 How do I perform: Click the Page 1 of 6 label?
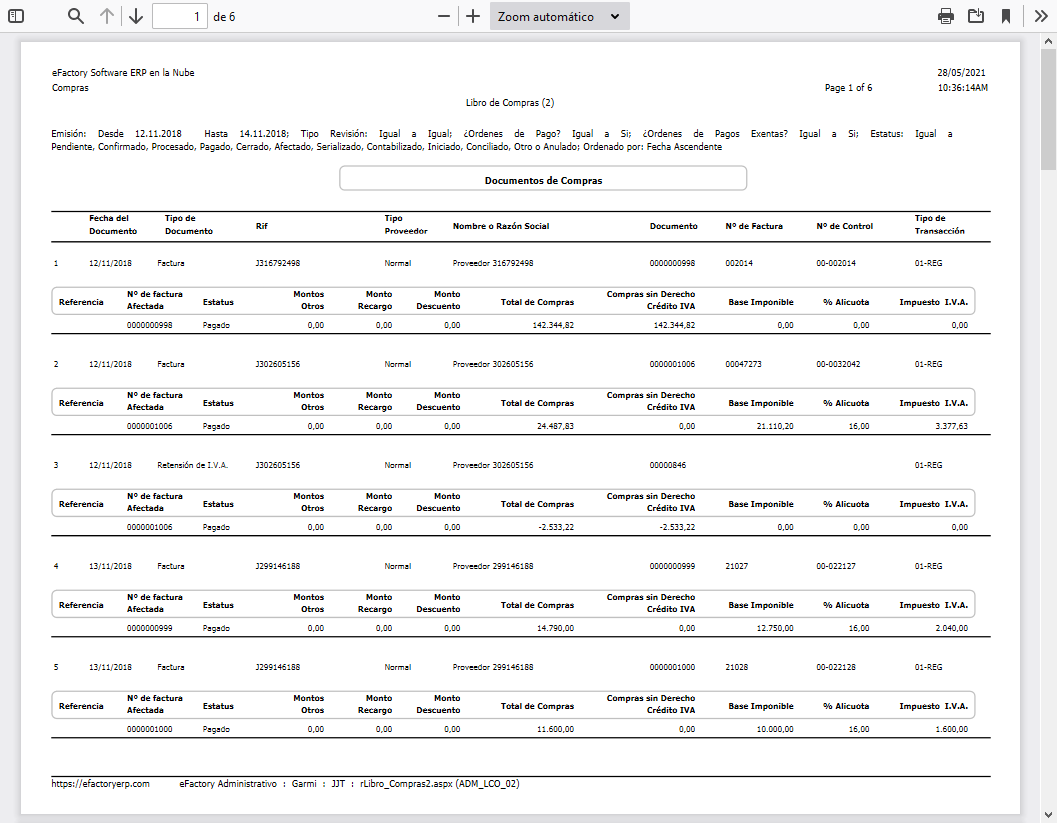[x=848, y=88]
